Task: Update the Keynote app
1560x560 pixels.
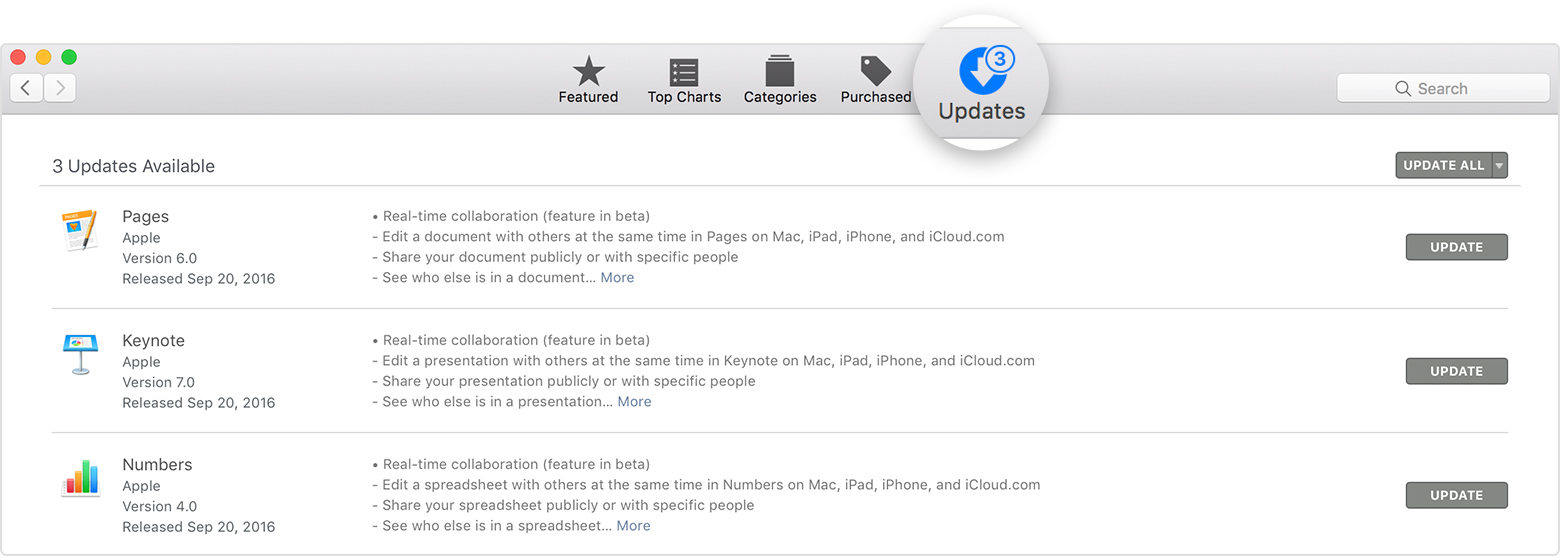Action: pos(1456,371)
